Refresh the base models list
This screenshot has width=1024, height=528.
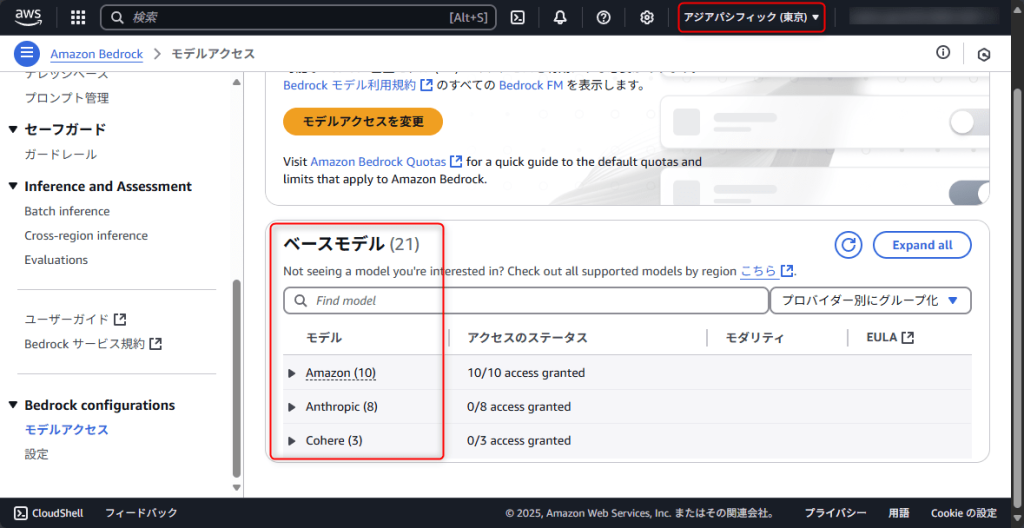848,245
